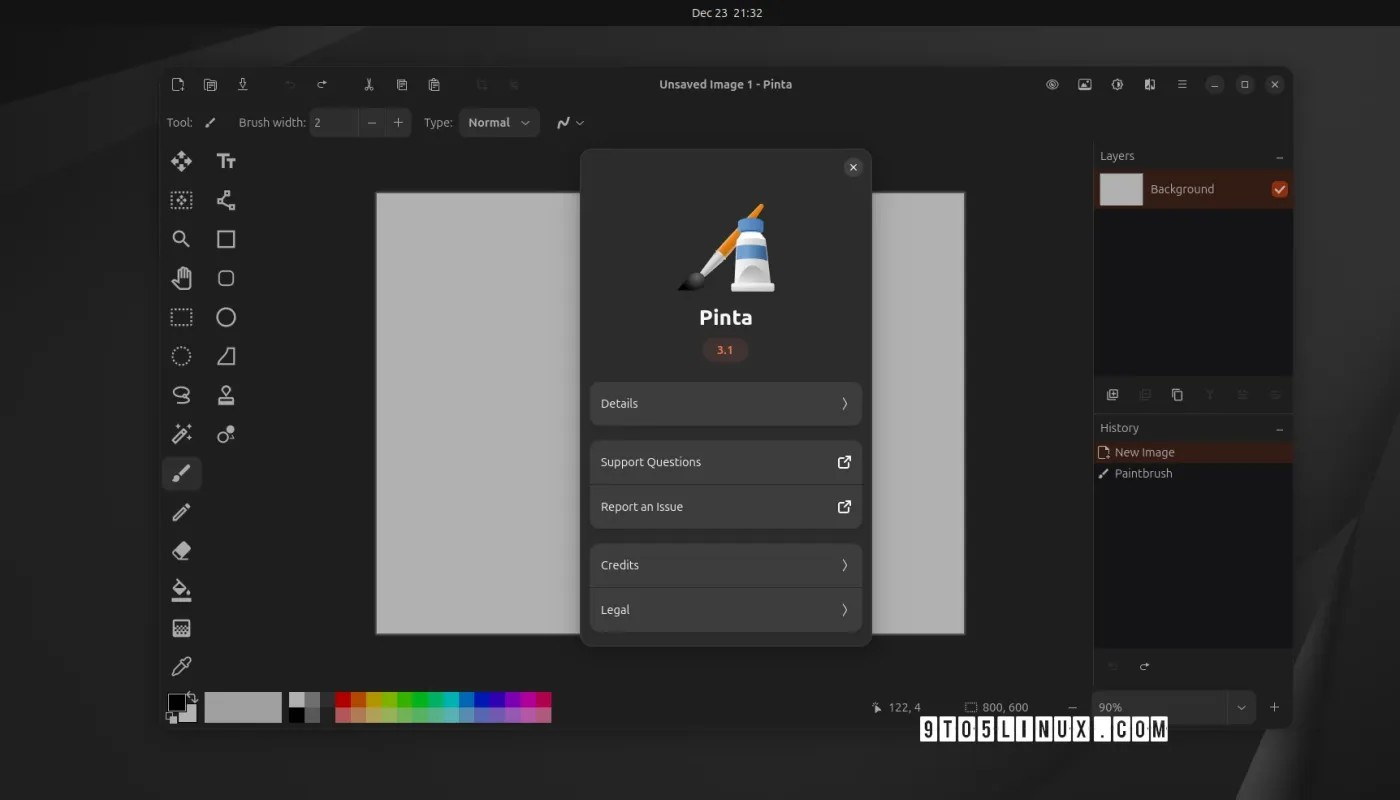Viewport: 1400px width, 800px height.
Task: Select the Text tool
Action: click(x=226, y=161)
